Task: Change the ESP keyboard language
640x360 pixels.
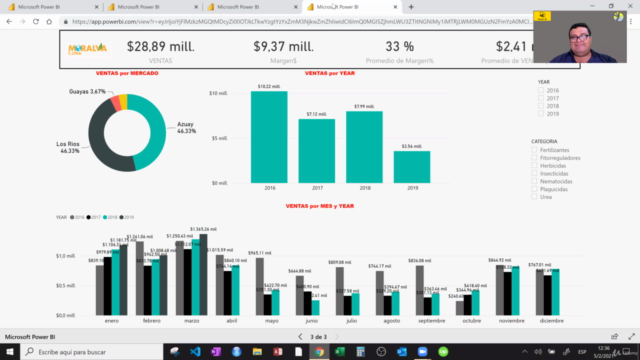Action: (x=582, y=351)
